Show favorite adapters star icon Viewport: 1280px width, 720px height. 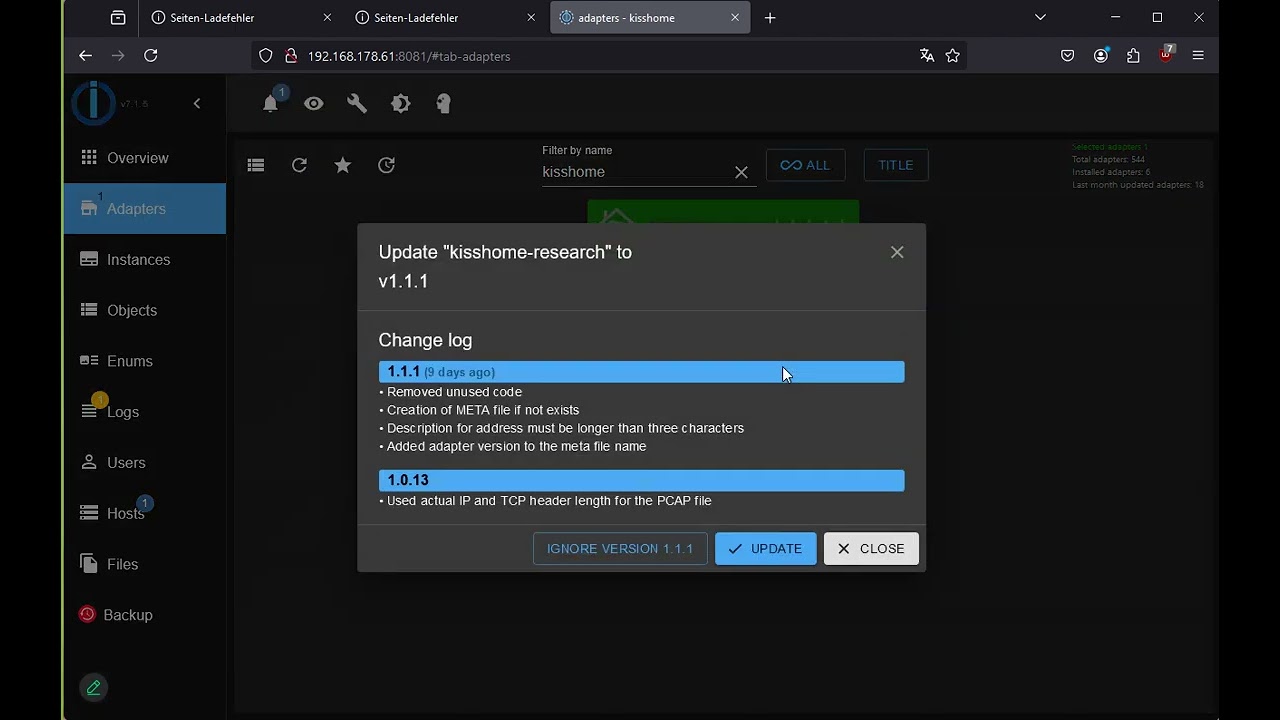click(x=343, y=165)
